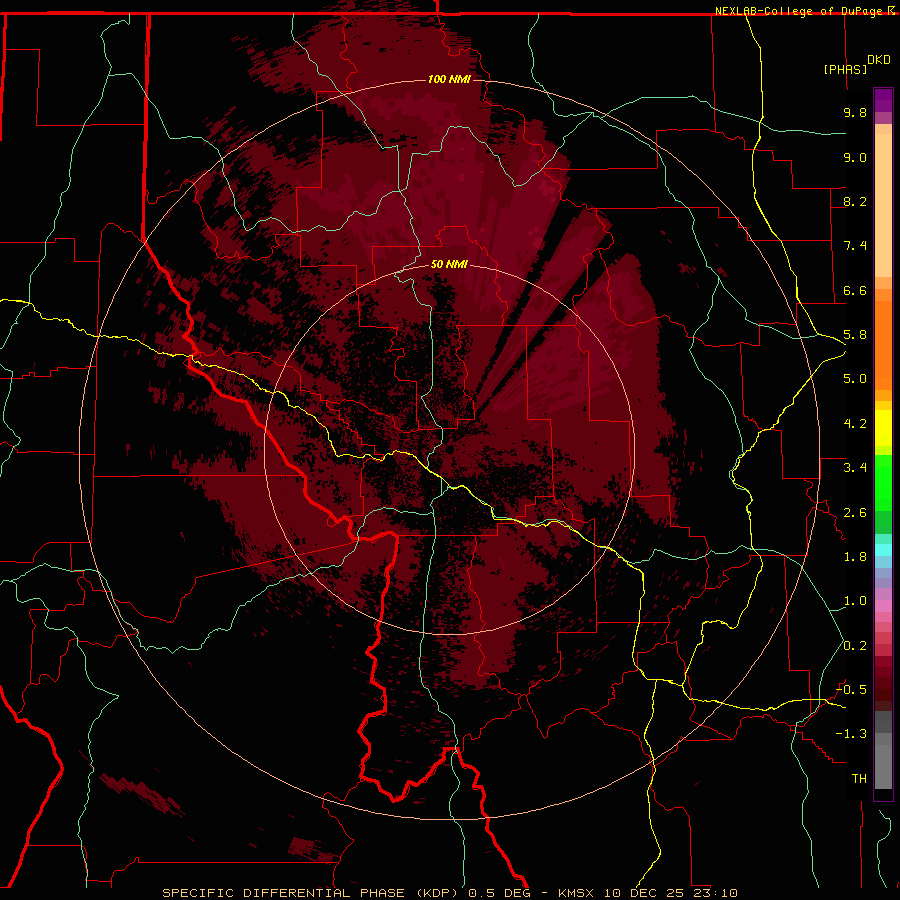Click the DKD legend label
Image resolution: width=900 pixels, height=900 pixels.
tap(879, 60)
